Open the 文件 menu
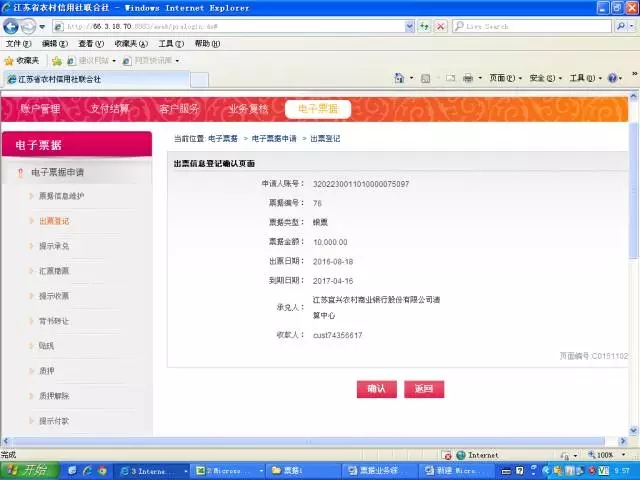The height and width of the screenshot is (480, 640). (x=18, y=44)
